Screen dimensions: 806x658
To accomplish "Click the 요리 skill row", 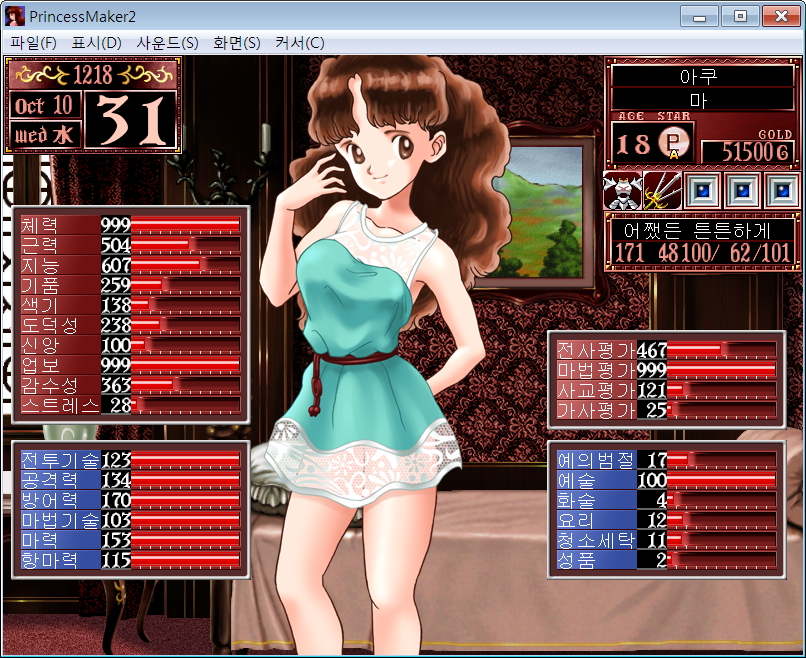I will (667, 520).
